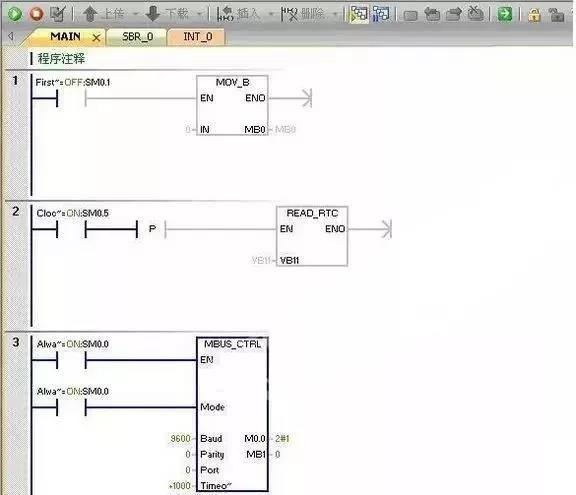576x495 pixels.
Task: Select the MBUS_CTRL instruction box
Action: 233,414
